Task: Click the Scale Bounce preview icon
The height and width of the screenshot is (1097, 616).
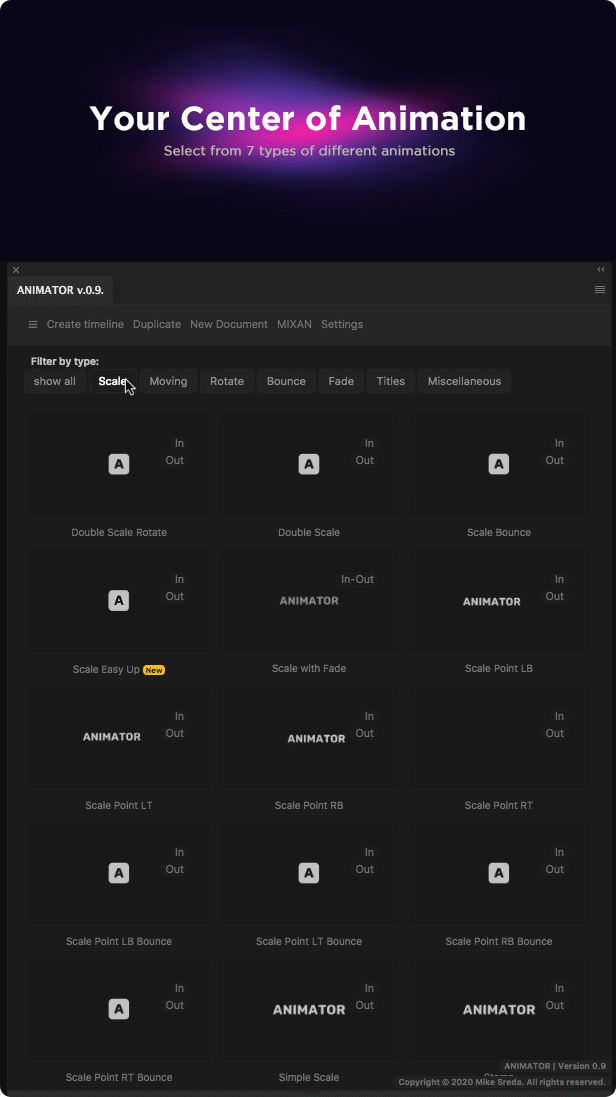Action: click(498, 464)
